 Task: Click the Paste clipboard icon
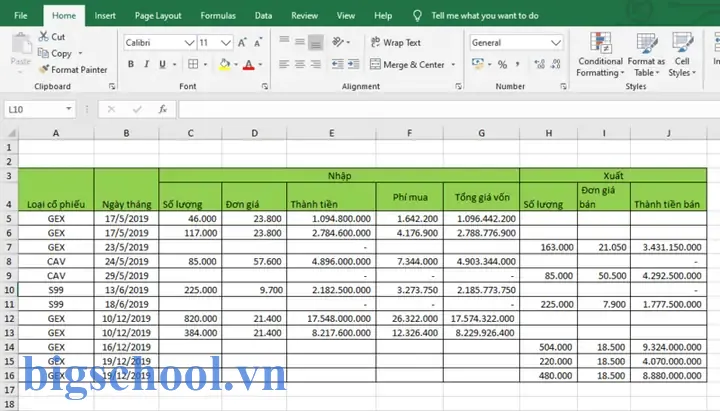tap(20, 45)
